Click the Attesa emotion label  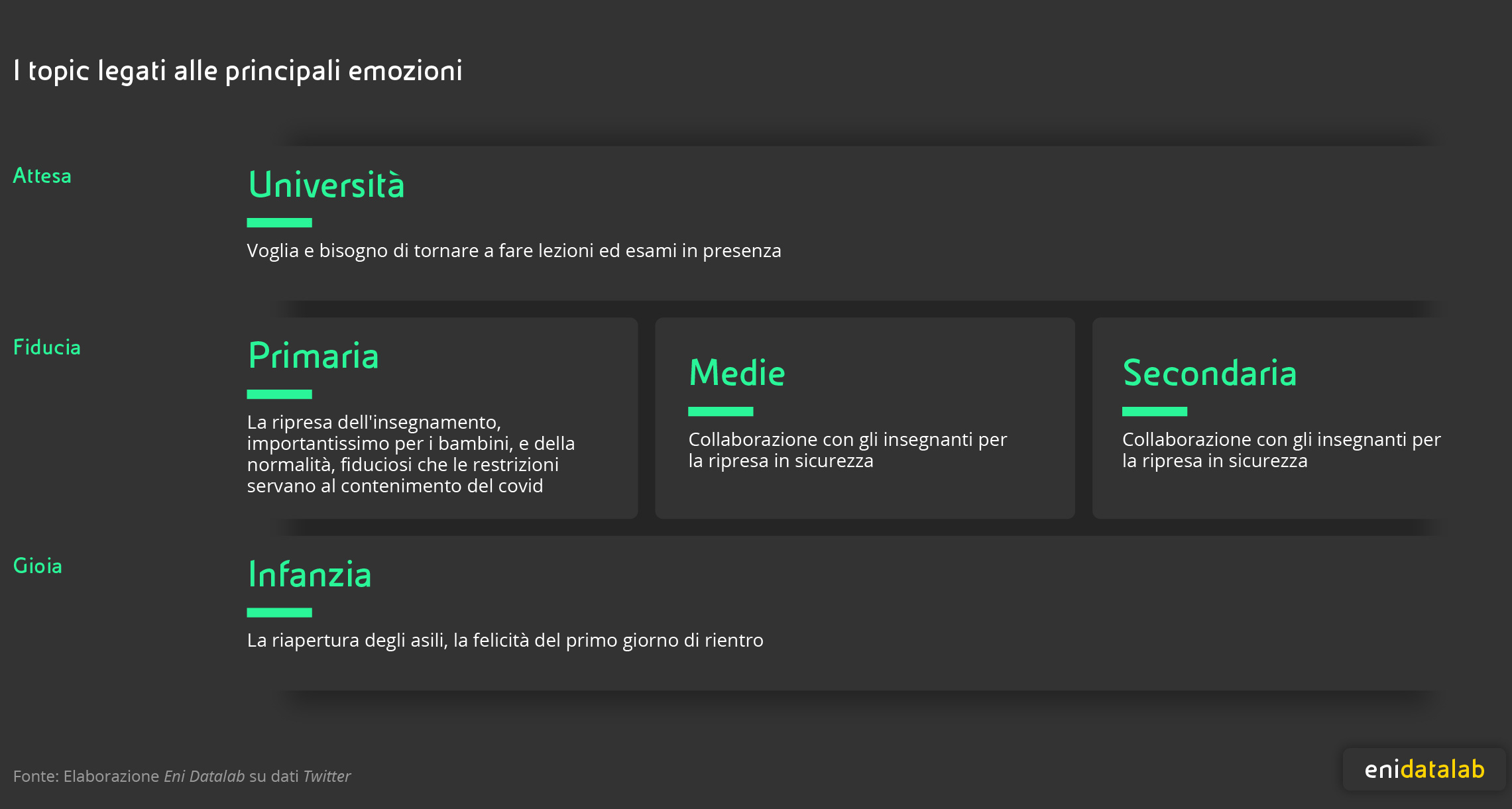point(42,176)
